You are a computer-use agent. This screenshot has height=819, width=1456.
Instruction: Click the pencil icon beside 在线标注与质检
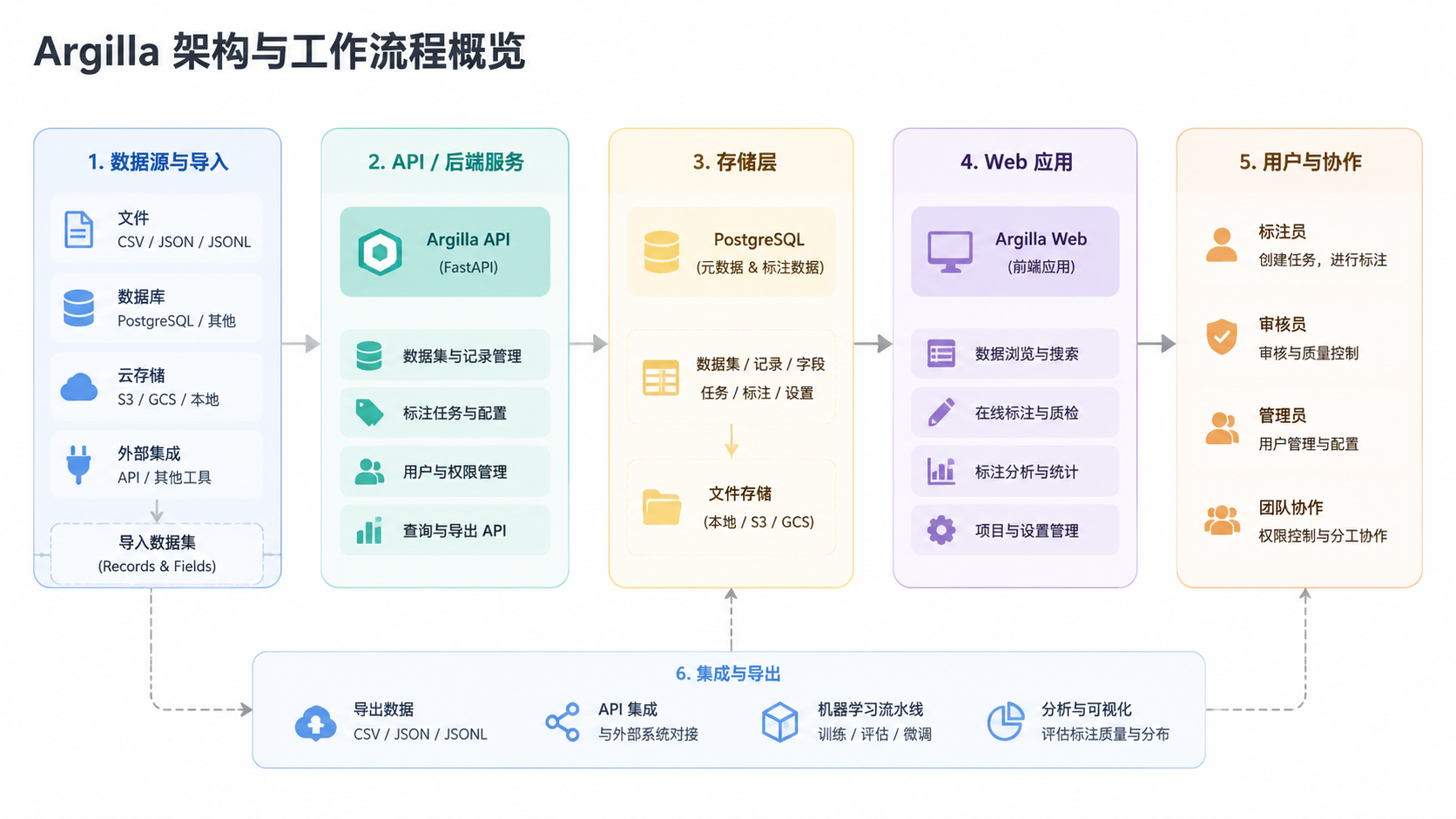(941, 413)
